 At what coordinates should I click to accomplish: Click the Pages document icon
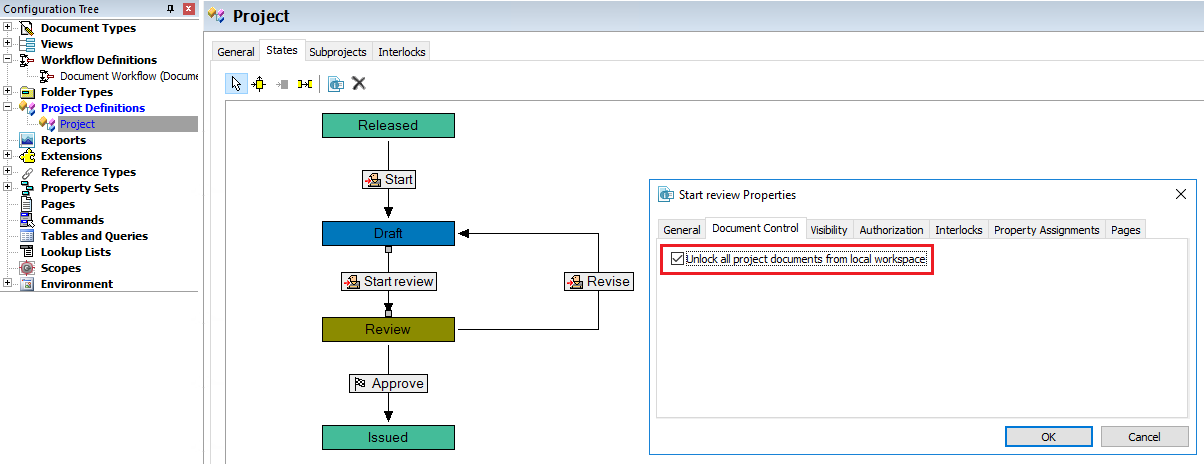[27, 204]
